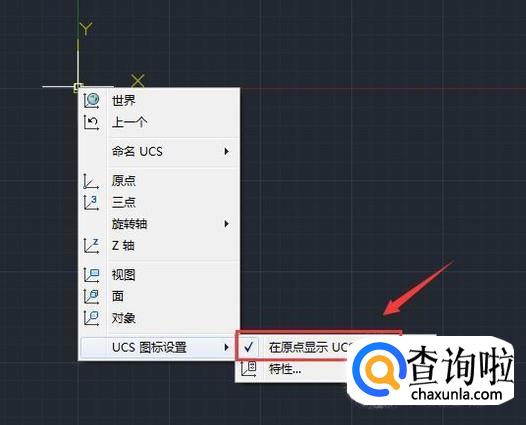526x425 pixels.
Task: Click the 3-Point UCS icon
Action: 91,203
